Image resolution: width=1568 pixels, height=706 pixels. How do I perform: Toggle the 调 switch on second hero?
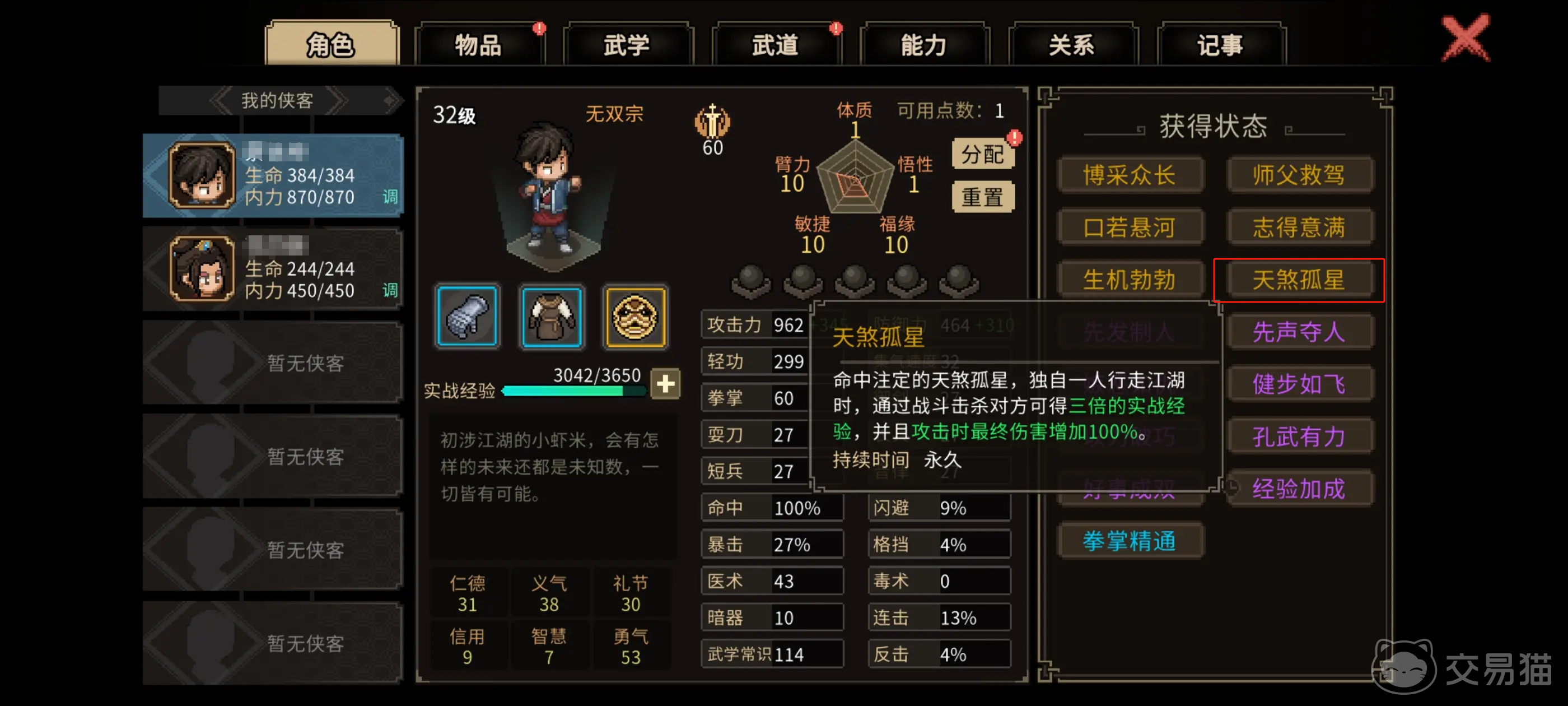390,290
